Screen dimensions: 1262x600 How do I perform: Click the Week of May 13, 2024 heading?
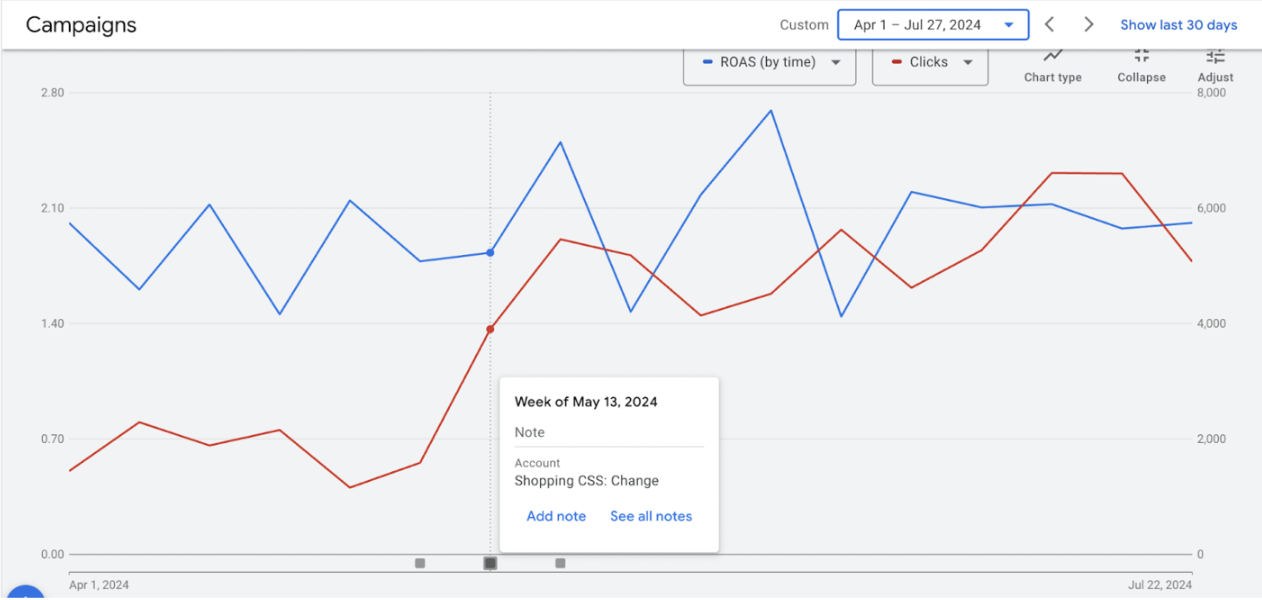[x=586, y=402]
